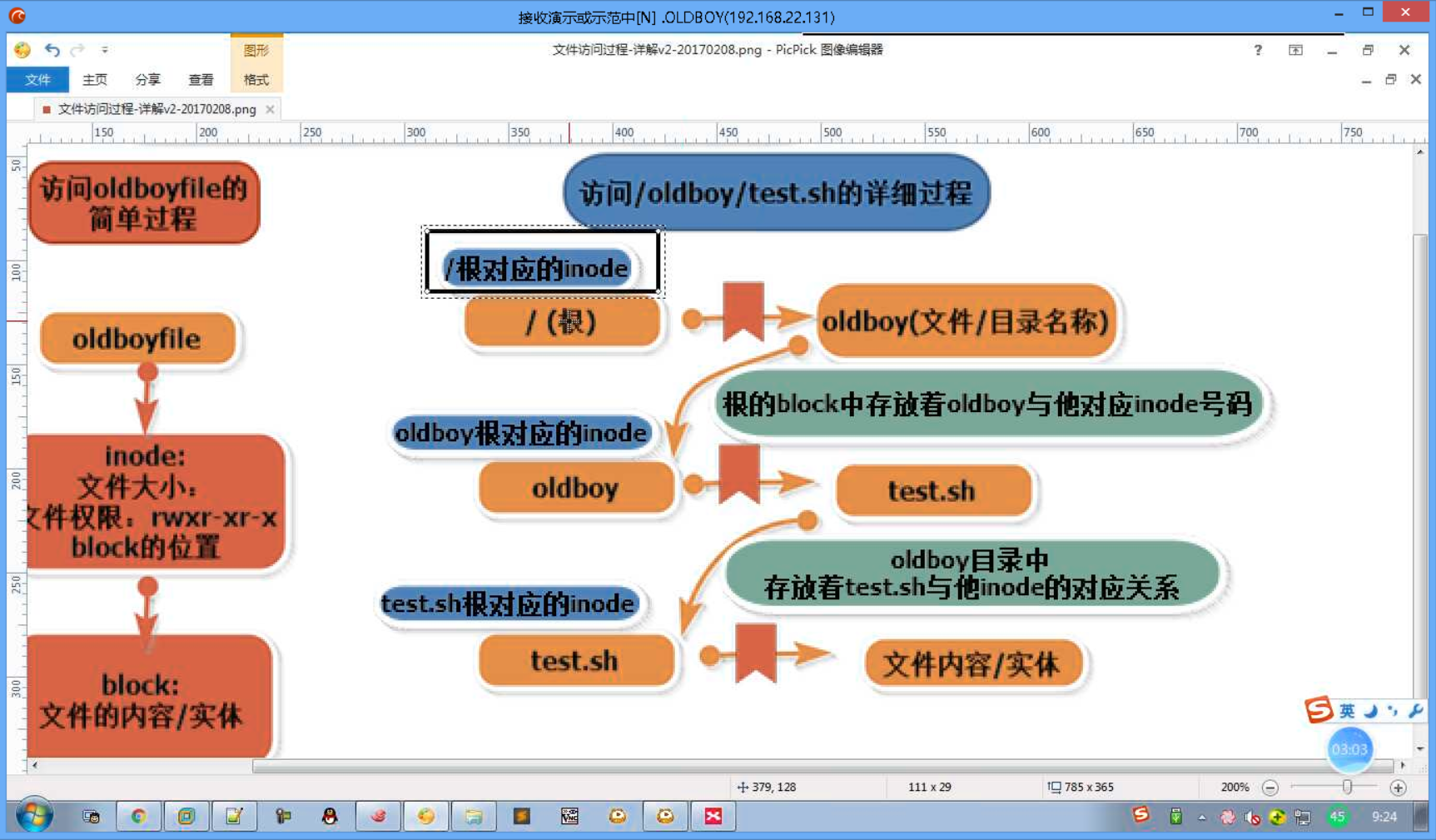Adjust the zoom slider handle
This screenshot has height=840, width=1436.
pyautogui.click(x=1347, y=787)
